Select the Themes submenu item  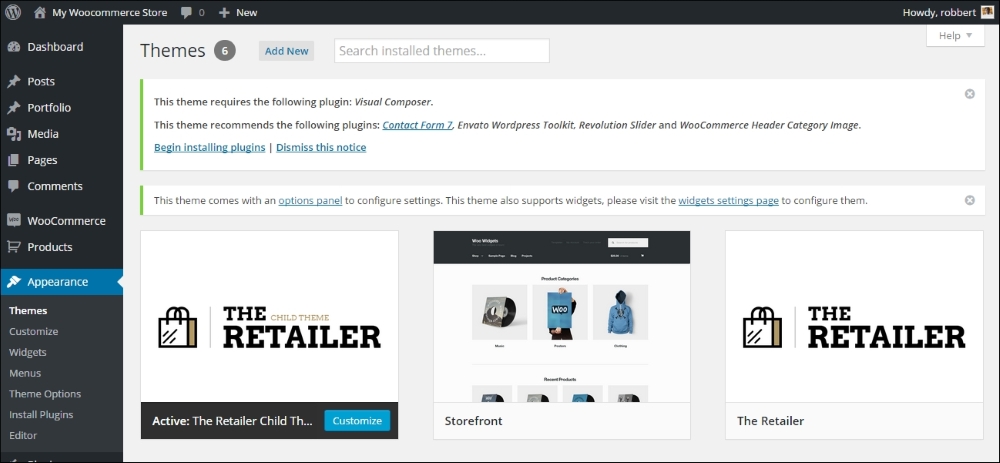(28, 311)
